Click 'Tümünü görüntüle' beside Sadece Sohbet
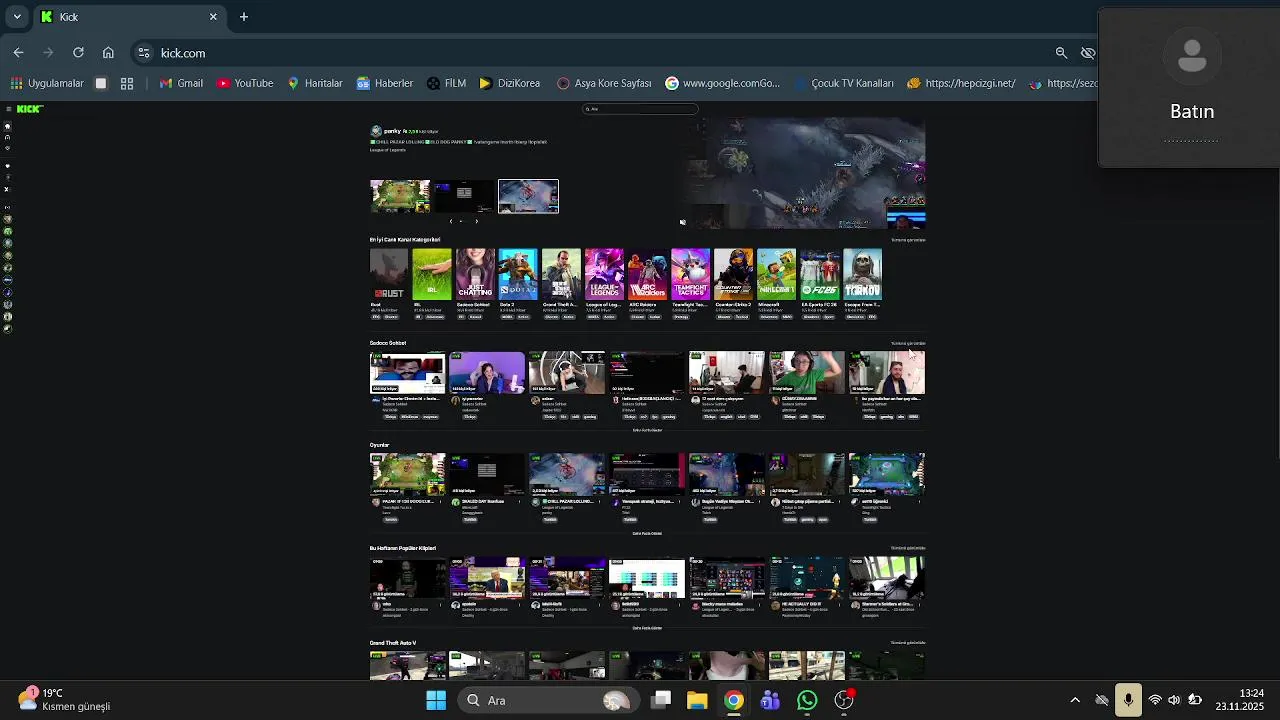 [908, 343]
